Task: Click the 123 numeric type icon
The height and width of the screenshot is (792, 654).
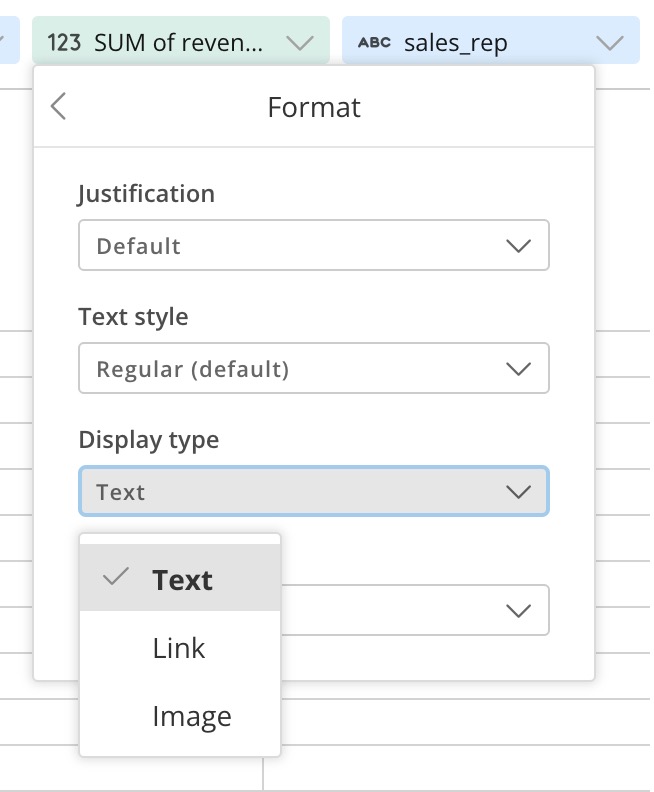Action: (x=64, y=42)
